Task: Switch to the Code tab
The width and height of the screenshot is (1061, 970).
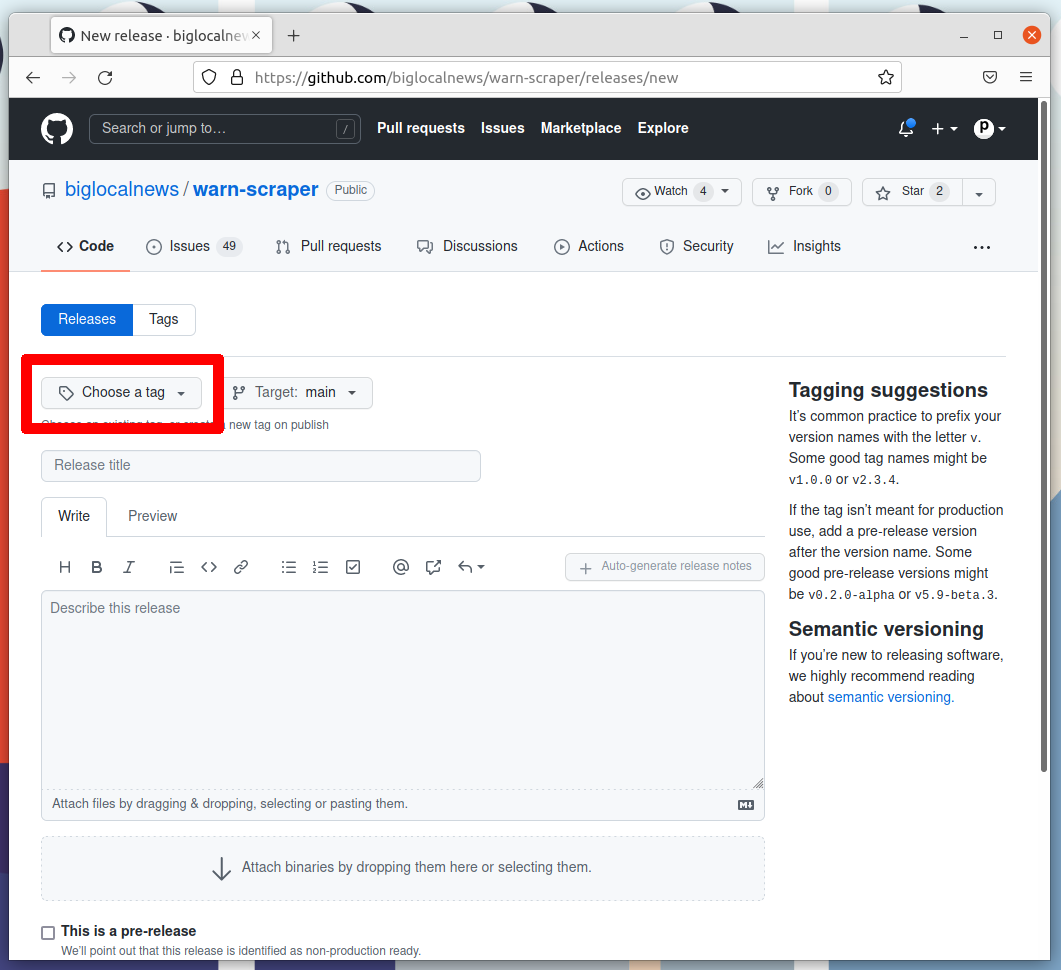Action: coord(85,247)
